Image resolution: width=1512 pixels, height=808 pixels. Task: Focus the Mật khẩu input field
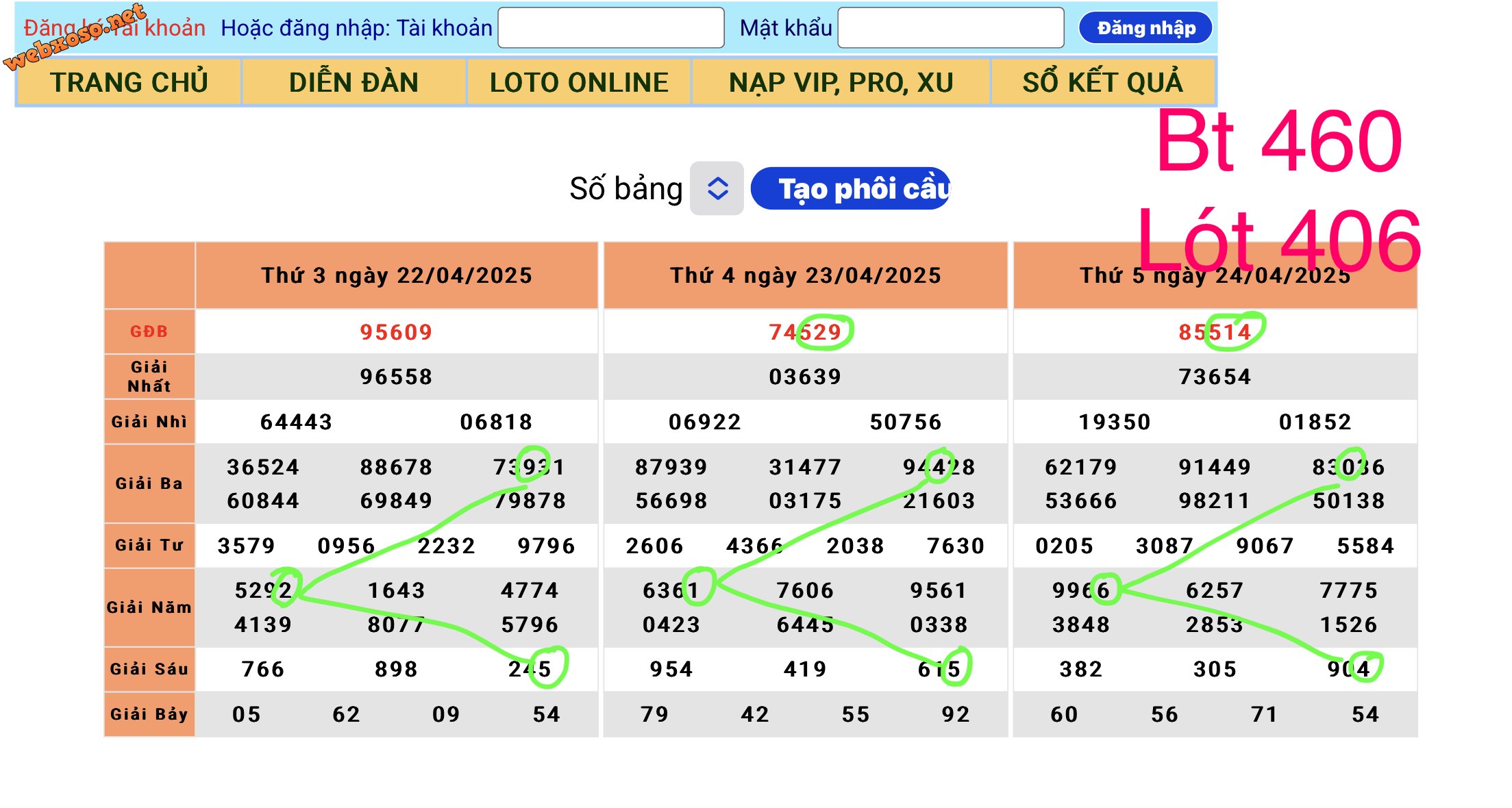tap(950, 28)
